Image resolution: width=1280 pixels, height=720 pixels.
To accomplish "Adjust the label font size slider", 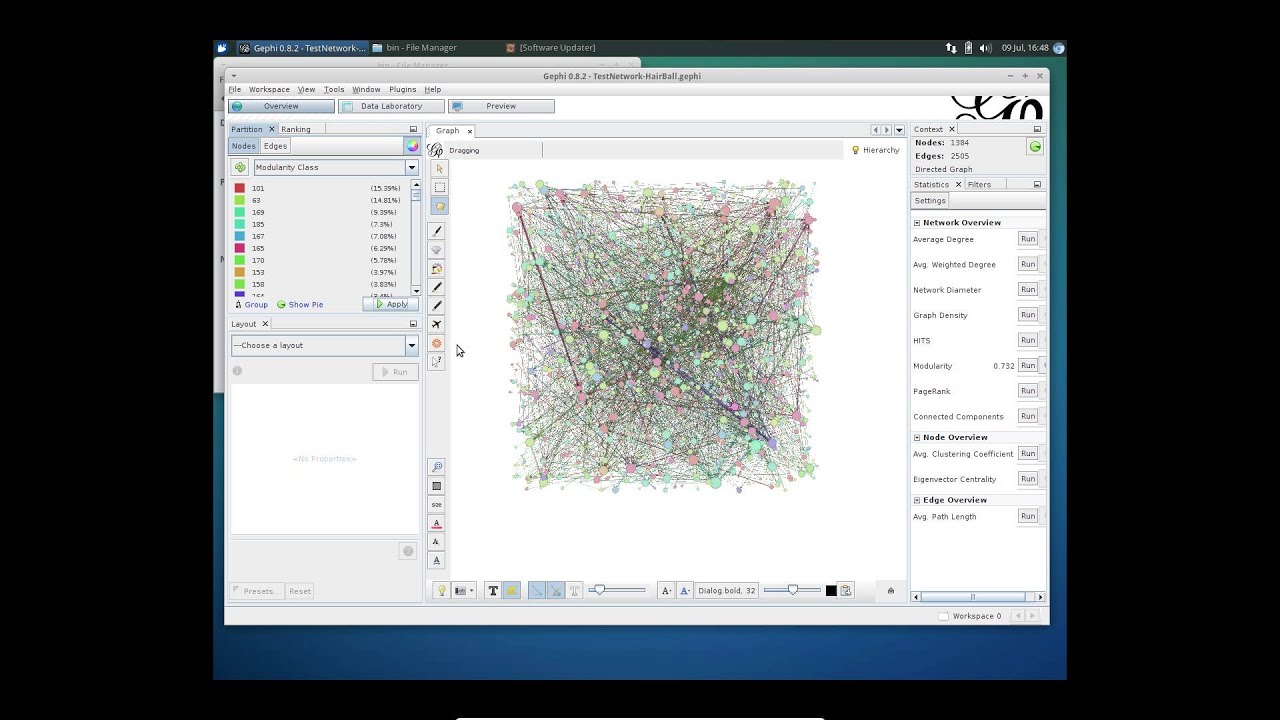I will click(x=792, y=591).
